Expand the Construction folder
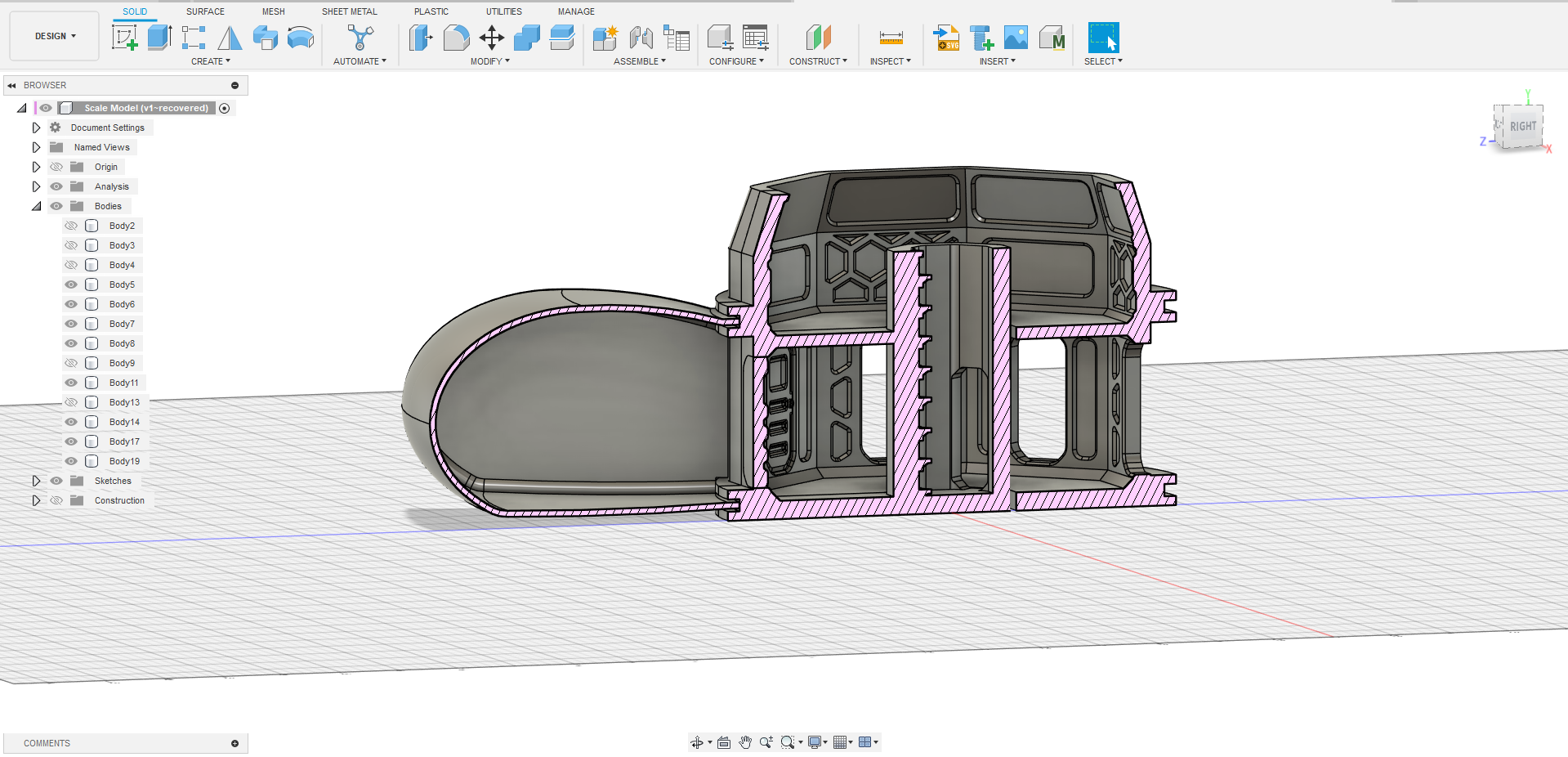This screenshot has width=1568, height=757. point(36,500)
